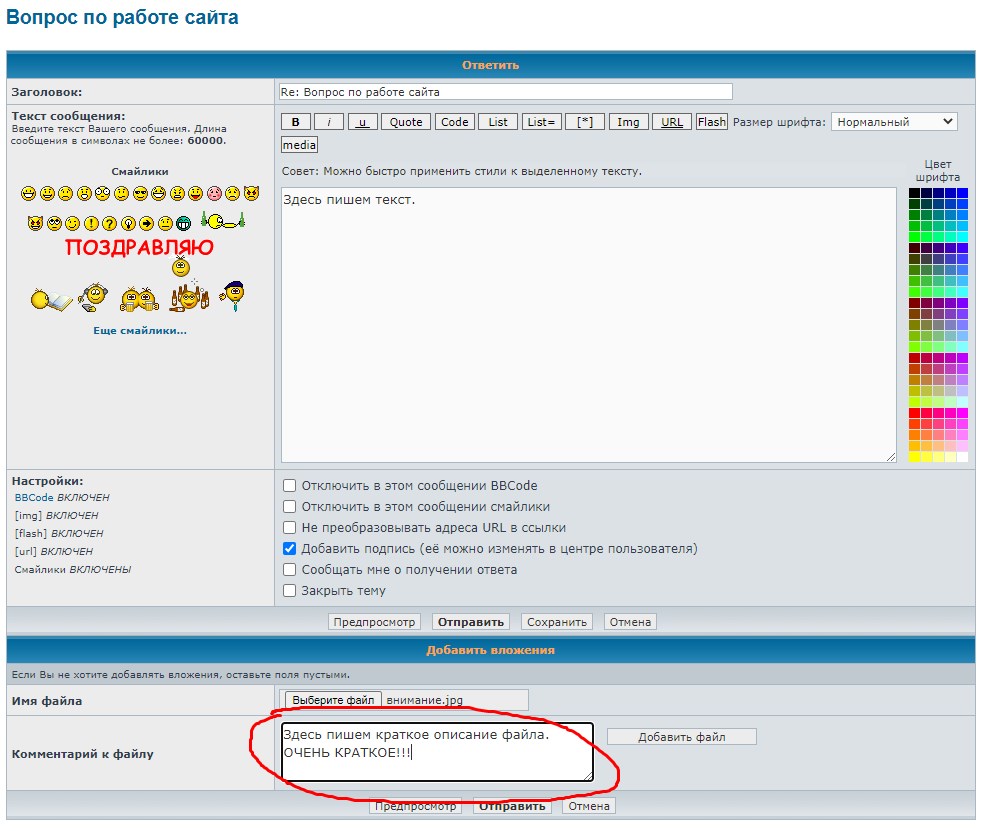984x831 pixels.
Task: Insert the smiley reading a book
Action: (52, 298)
